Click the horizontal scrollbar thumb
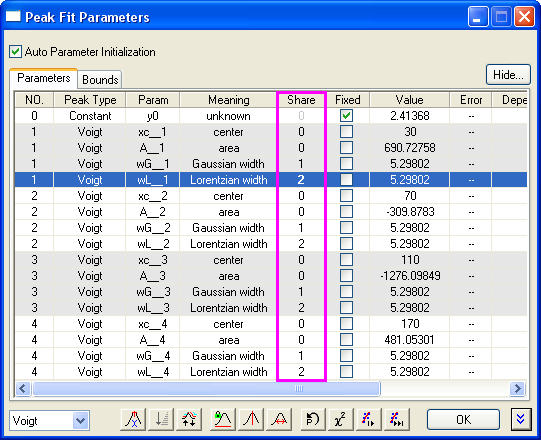 pos(206,389)
